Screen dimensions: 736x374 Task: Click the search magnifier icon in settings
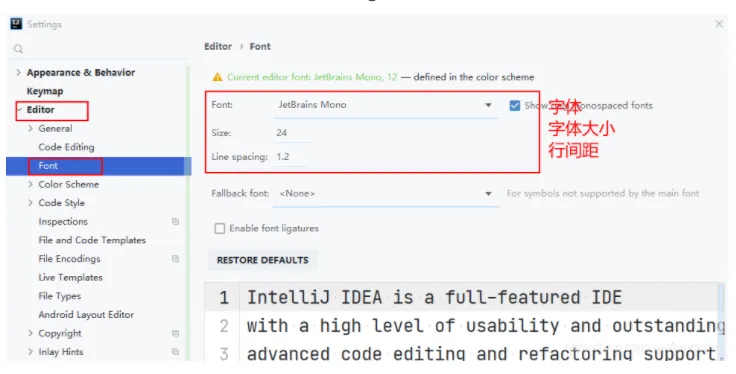tap(18, 49)
